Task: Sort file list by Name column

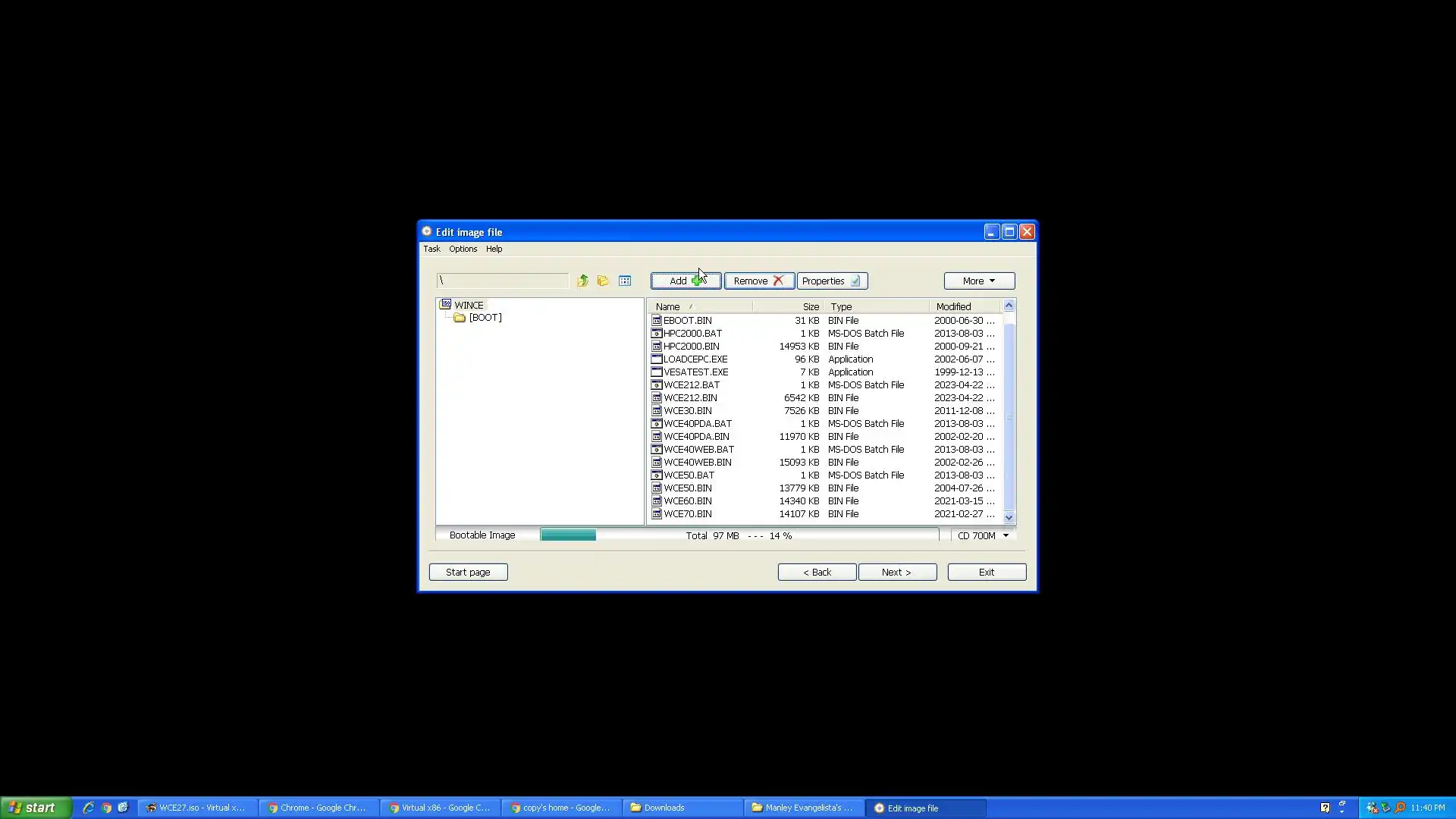Action: tap(668, 306)
